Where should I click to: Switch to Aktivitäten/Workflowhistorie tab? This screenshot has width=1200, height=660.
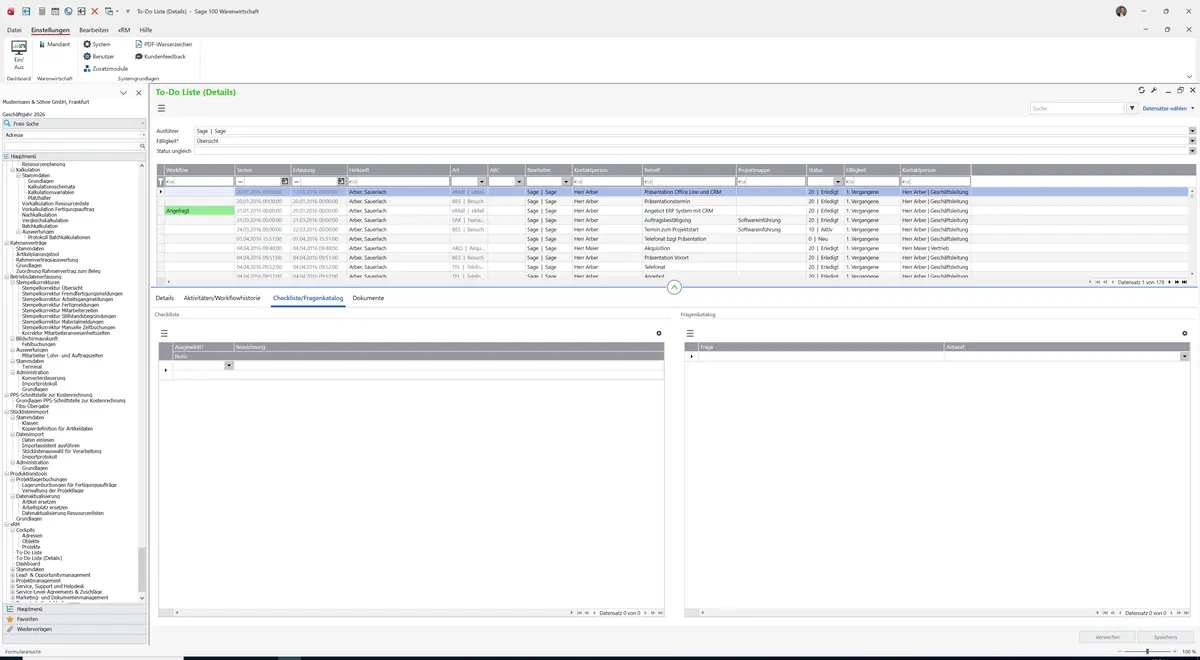click(222, 298)
